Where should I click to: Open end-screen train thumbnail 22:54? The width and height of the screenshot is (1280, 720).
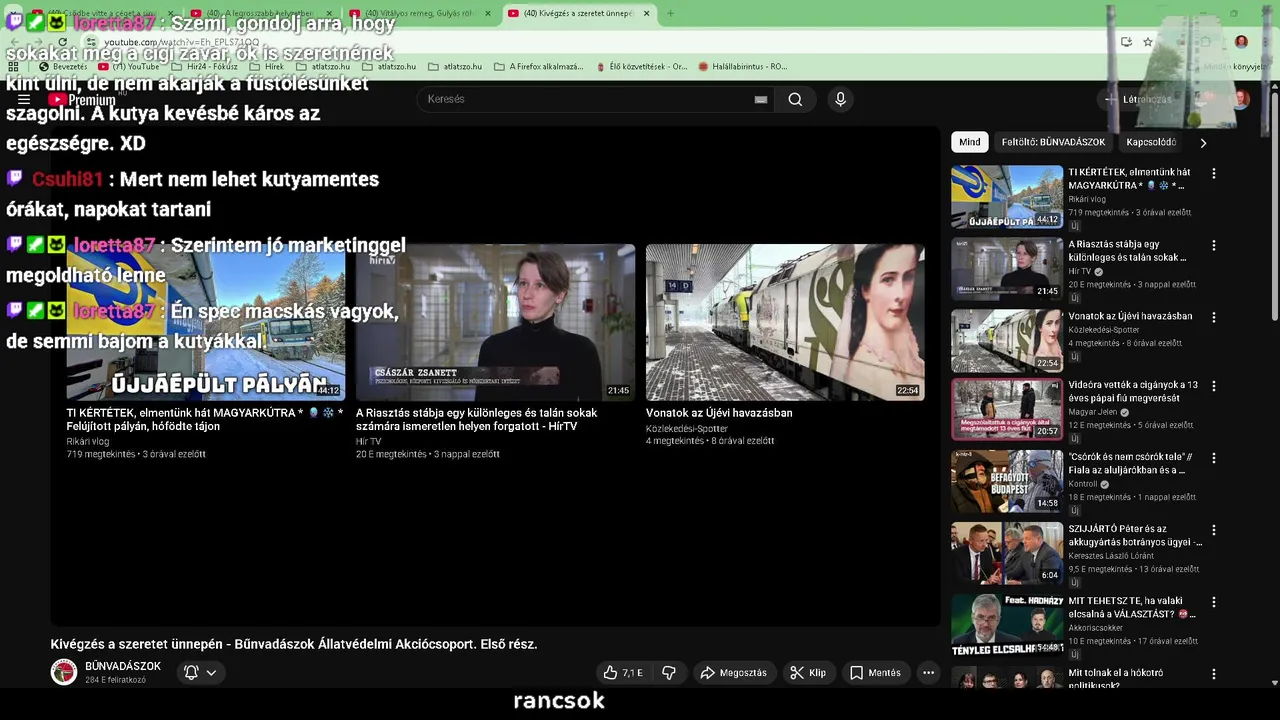pyautogui.click(x=785, y=322)
